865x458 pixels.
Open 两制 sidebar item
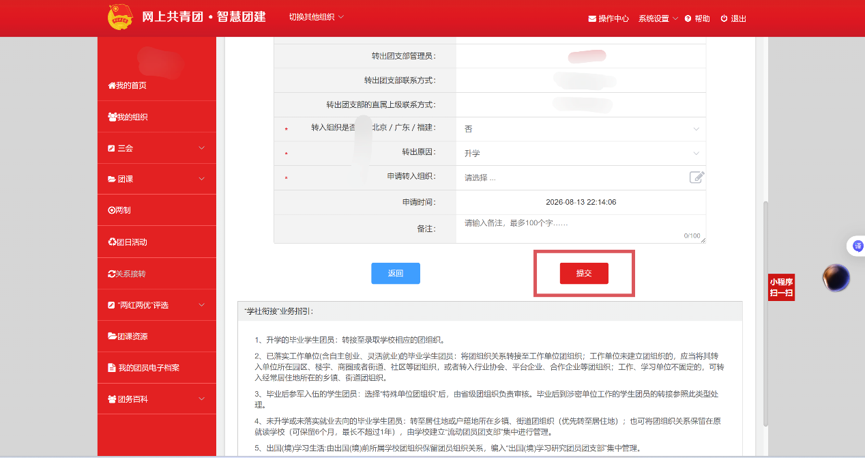tap(157, 210)
